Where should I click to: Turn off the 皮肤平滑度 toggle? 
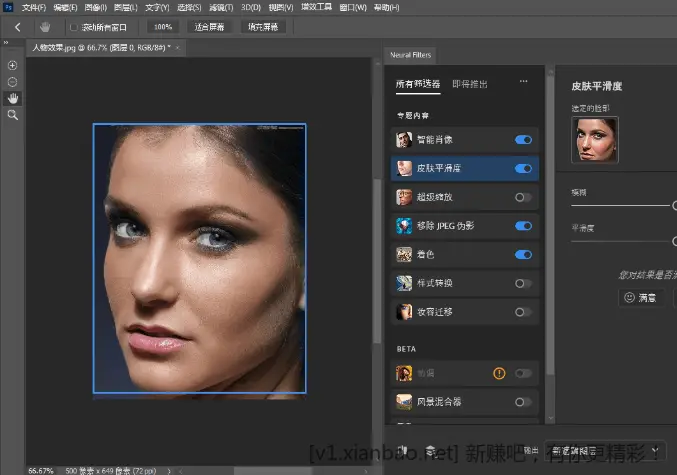(523, 168)
